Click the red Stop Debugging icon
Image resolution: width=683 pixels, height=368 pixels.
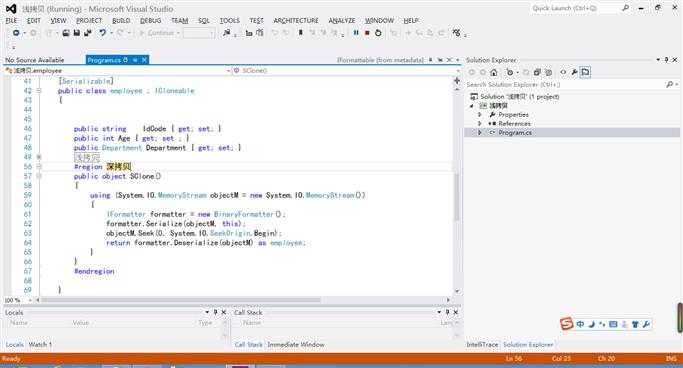[367, 33]
